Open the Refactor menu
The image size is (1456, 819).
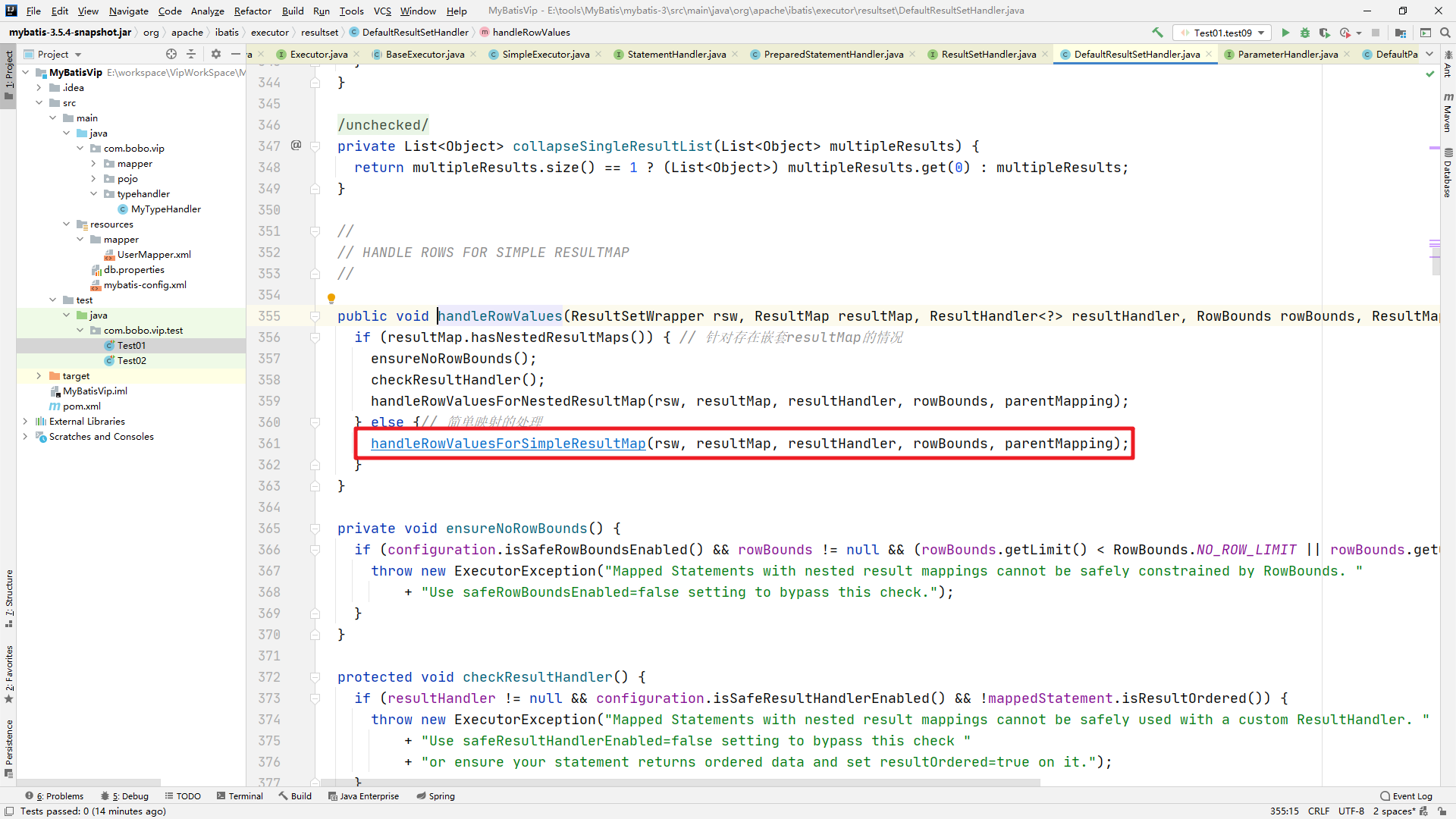pyautogui.click(x=252, y=11)
